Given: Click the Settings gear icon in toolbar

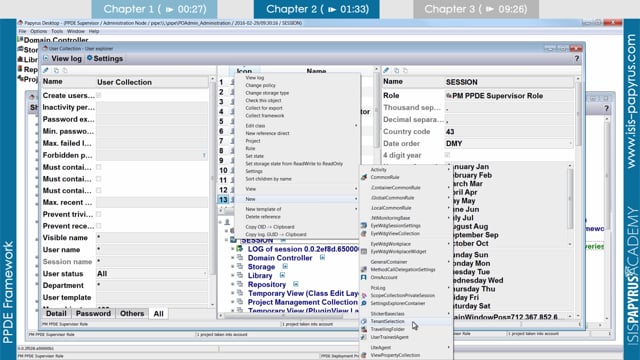Looking at the screenshot, I should tap(90, 58).
